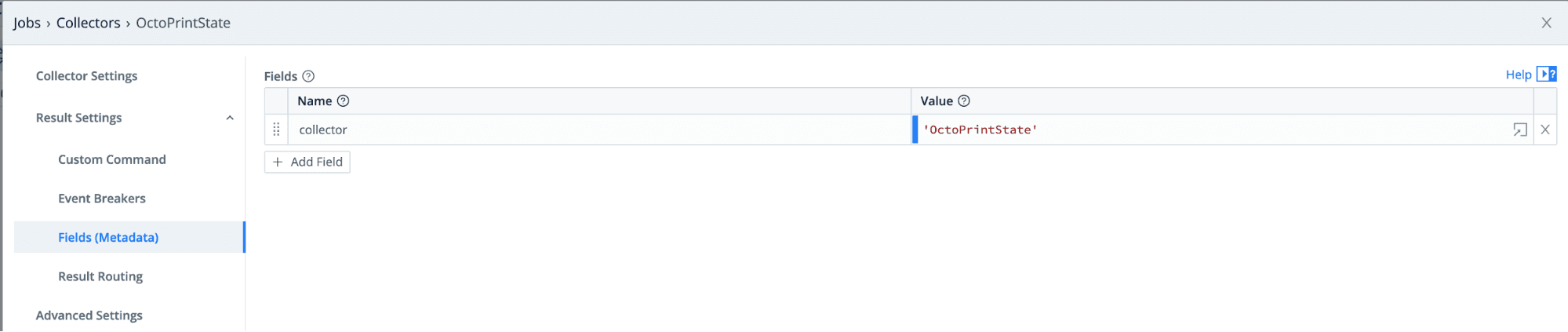Open Result Routing settings

tap(100, 276)
